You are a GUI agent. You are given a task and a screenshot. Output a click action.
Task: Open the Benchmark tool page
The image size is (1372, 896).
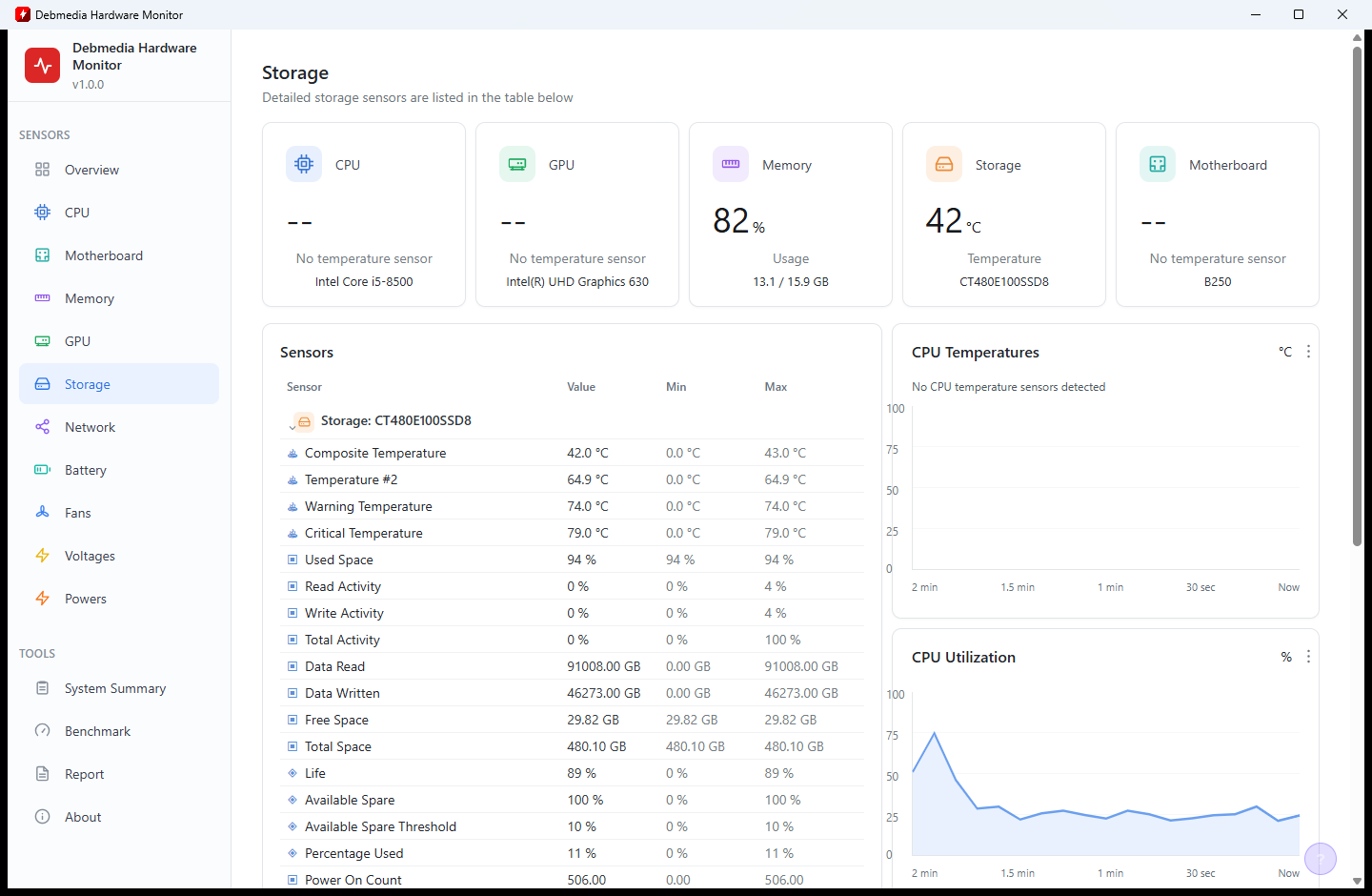[x=119, y=731]
